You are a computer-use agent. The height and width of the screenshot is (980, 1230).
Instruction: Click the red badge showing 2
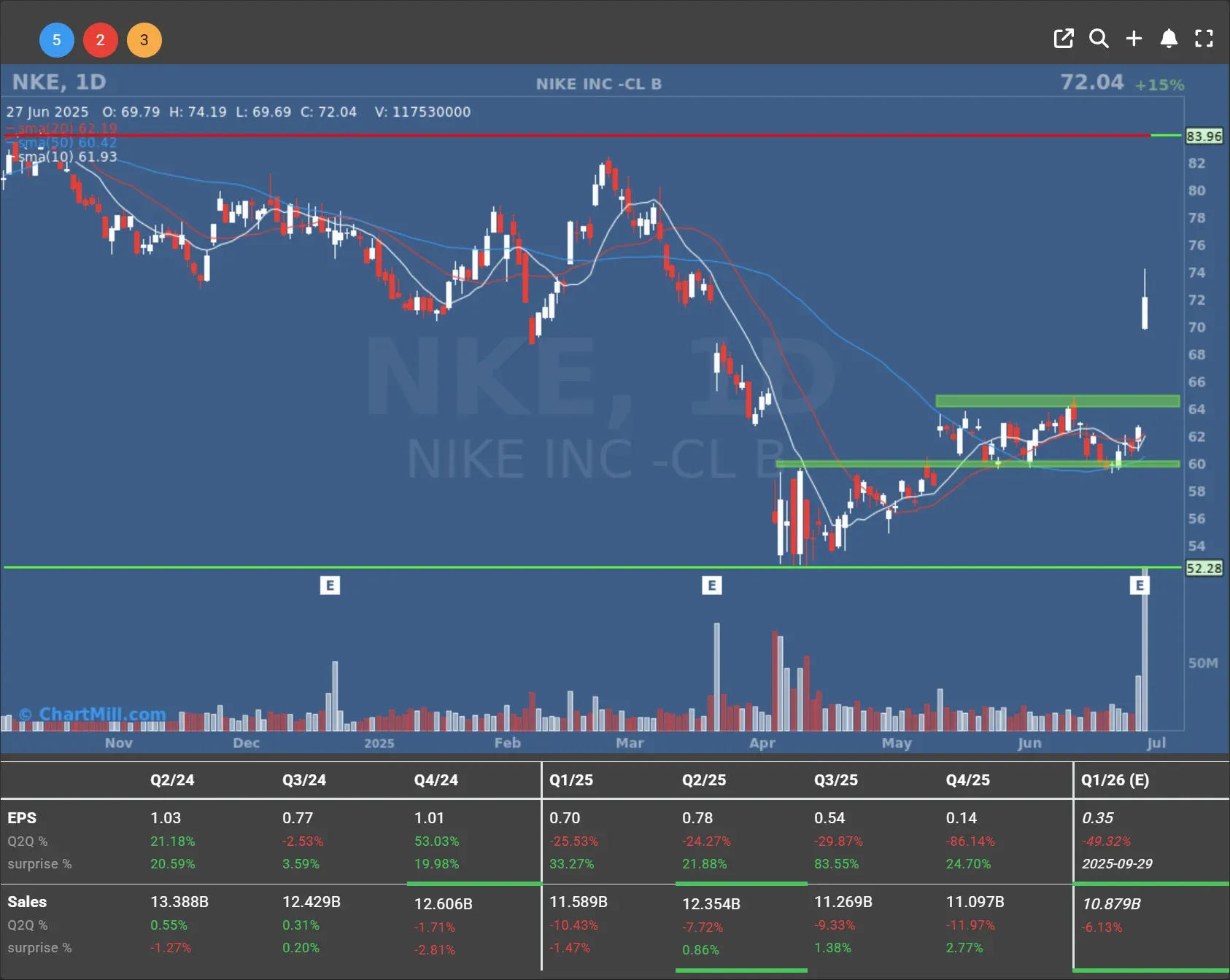[101, 40]
